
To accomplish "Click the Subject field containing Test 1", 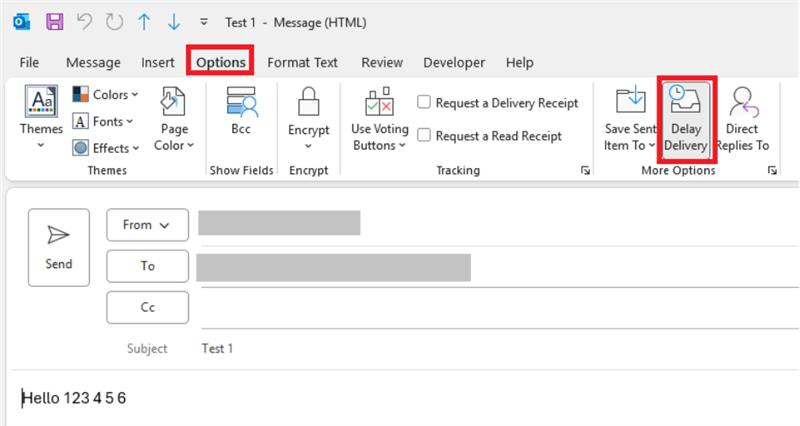I will pyautogui.click(x=500, y=348).
